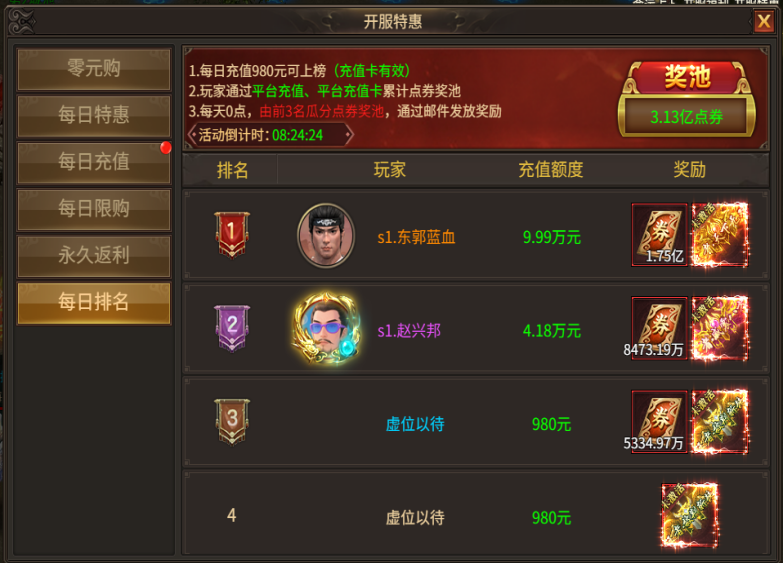View second place 8473.19万 coupon reward
This screenshot has height=563, width=784.
pyautogui.click(x=659, y=328)
